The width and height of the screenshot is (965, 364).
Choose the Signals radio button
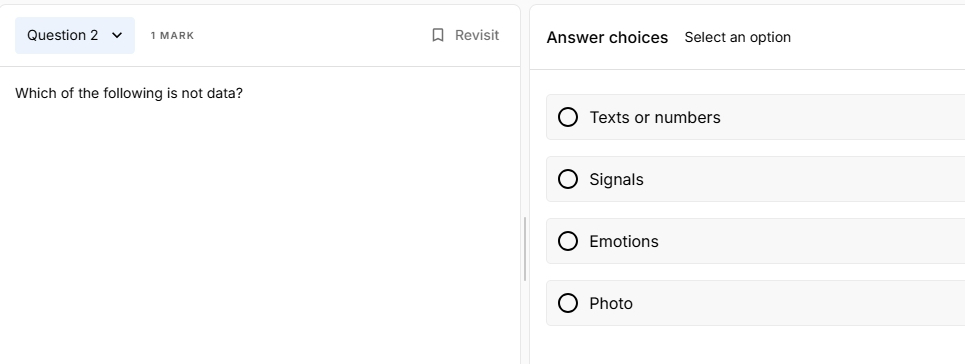pyautogui.click(x=567, y=179)
